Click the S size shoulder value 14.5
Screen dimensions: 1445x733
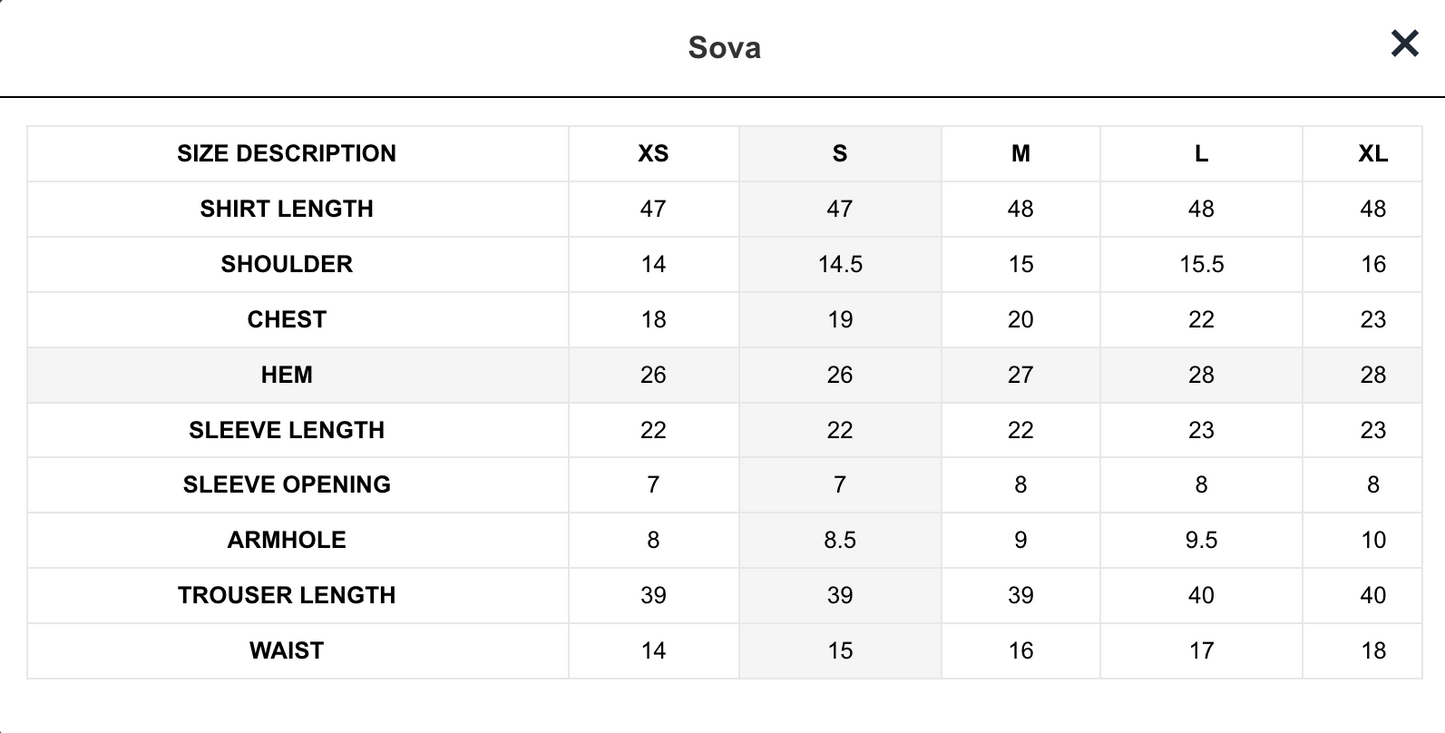(x=839, y=264)
